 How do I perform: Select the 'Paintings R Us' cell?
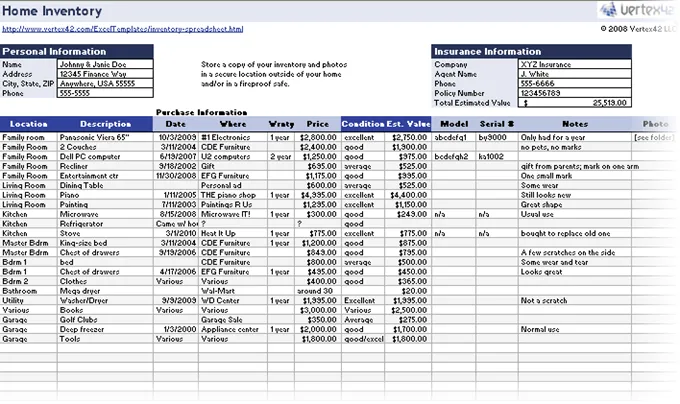click(x=233, y=205)
